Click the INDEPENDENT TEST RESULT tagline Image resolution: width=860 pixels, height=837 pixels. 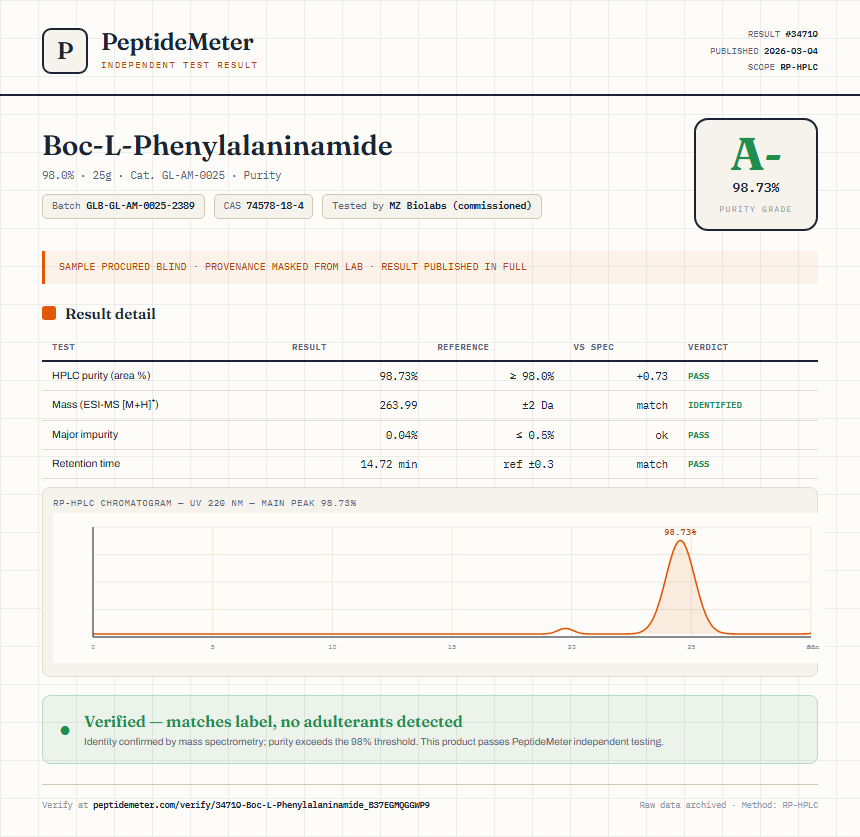tap(179, 65)
